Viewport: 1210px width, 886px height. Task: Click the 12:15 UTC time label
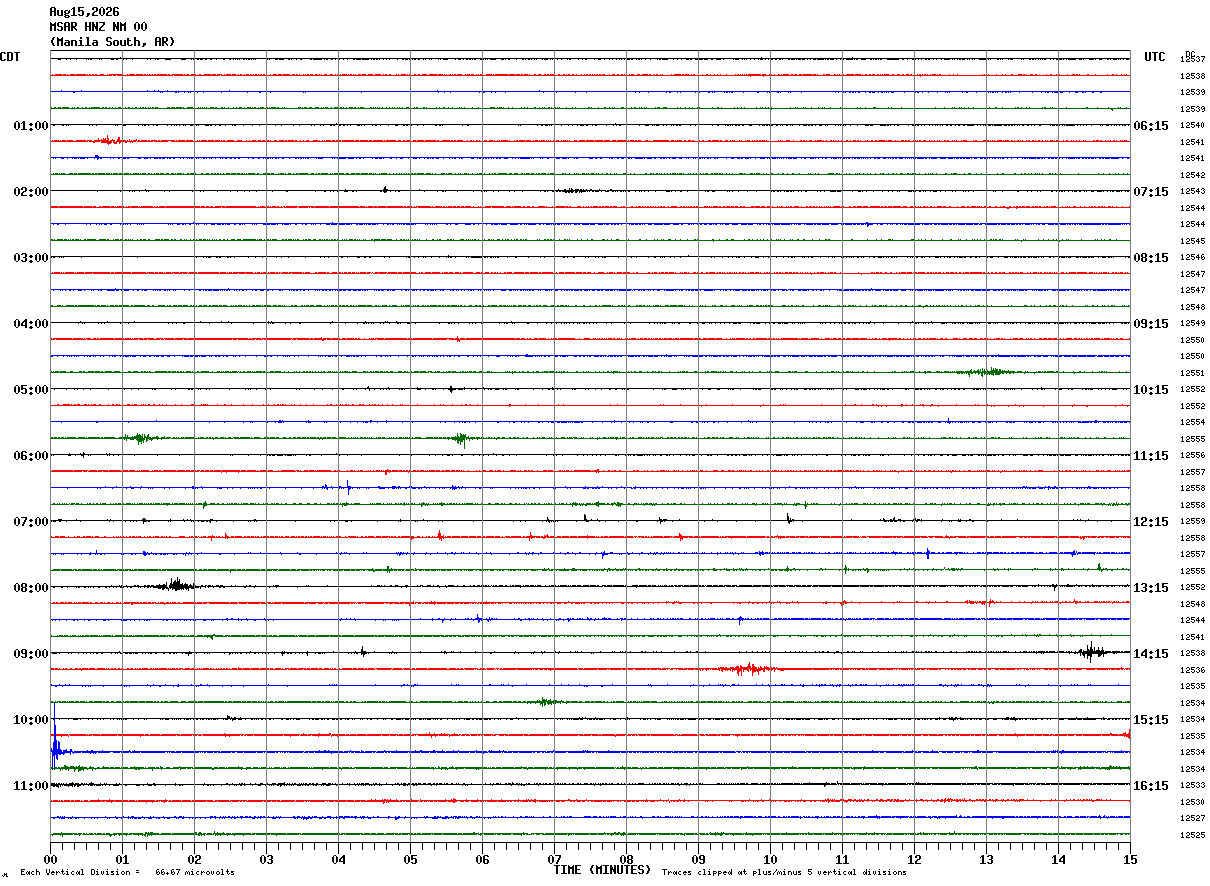(x=1150, y=522)
